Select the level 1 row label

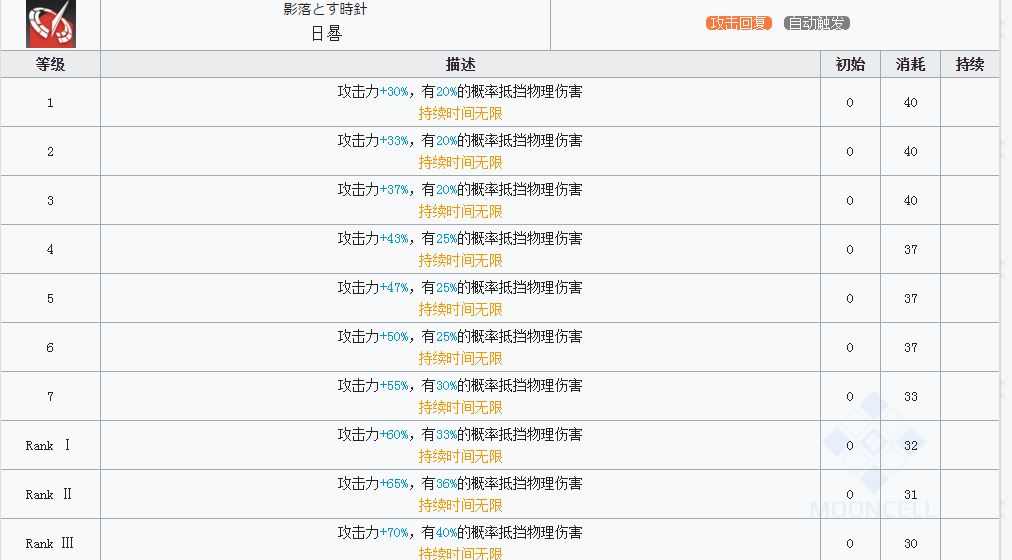tap(50, 103)
